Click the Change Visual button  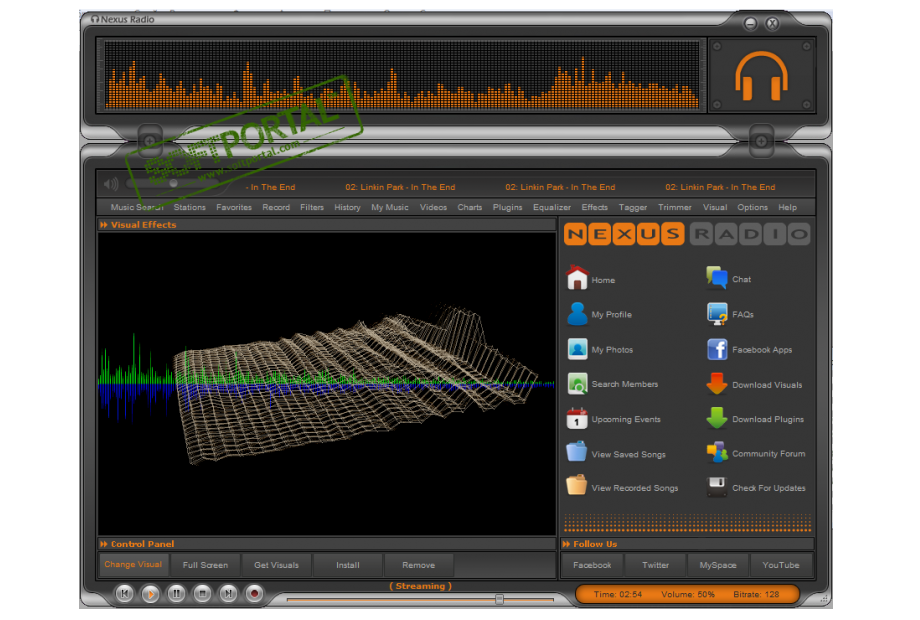click(133, 565)
